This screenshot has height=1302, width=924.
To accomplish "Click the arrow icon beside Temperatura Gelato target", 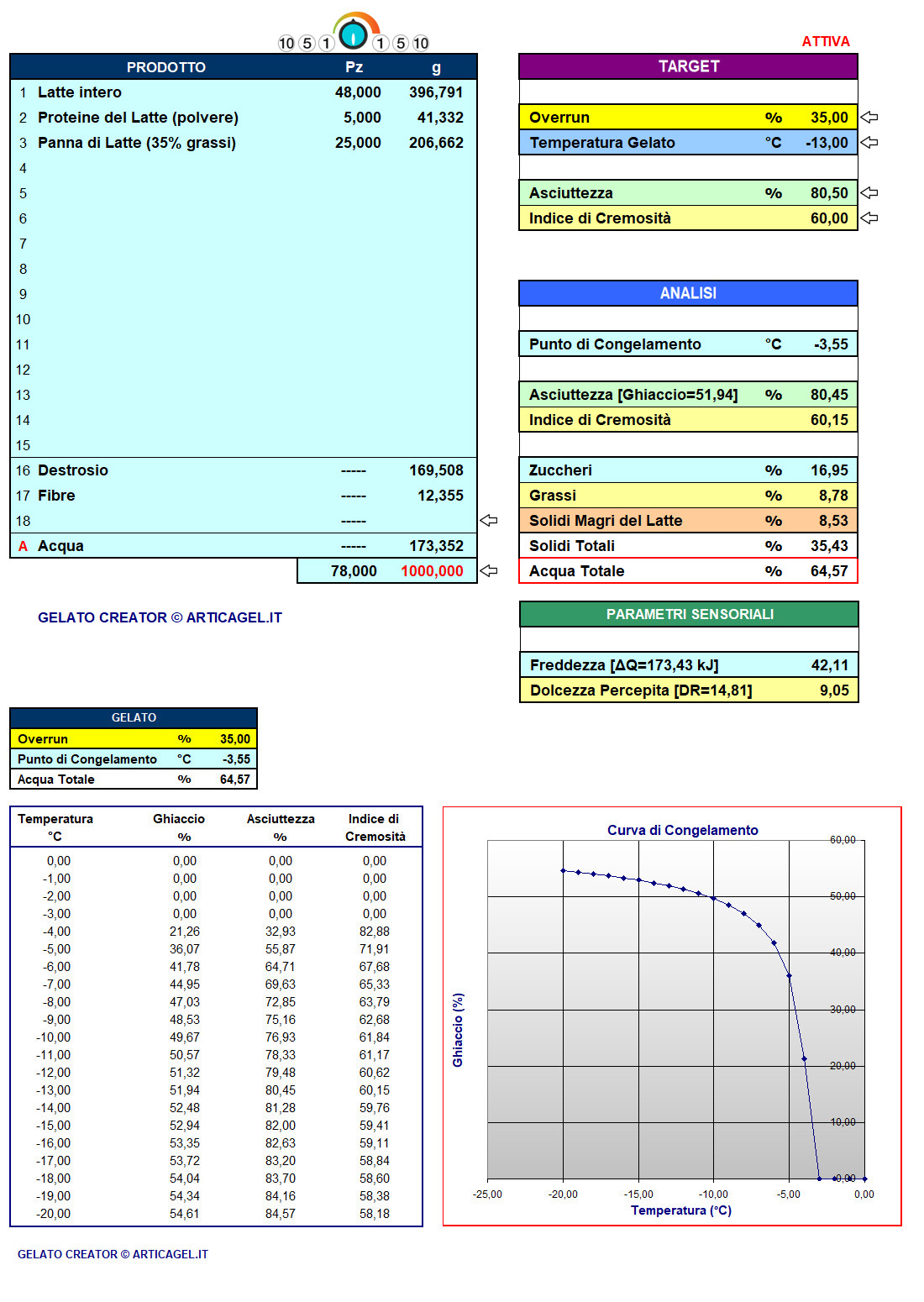I will click(x=869, y=142).
